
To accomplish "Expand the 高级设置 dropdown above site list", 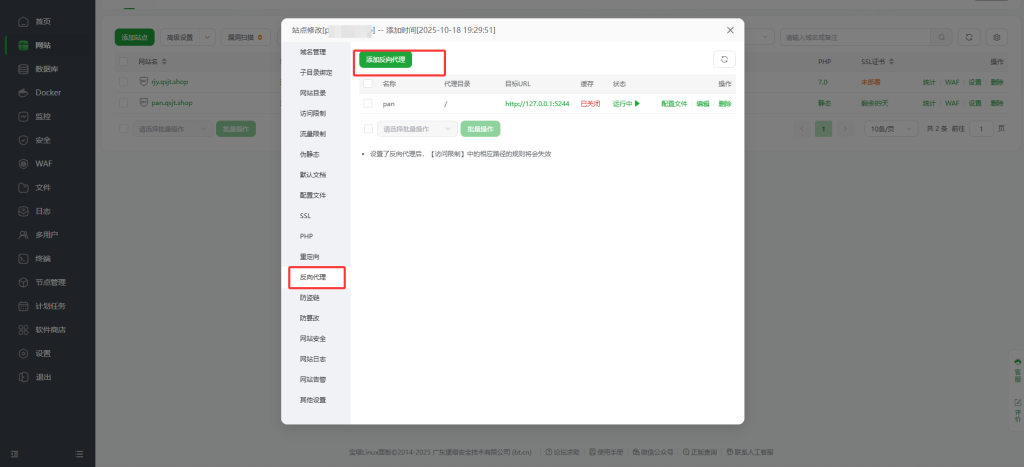I will click(x=188, y=37).
